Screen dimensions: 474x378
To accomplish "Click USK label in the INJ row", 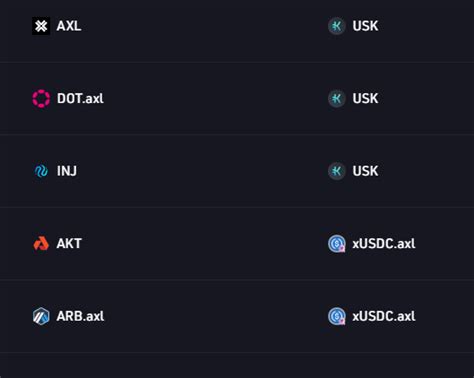I will point(365,171).
